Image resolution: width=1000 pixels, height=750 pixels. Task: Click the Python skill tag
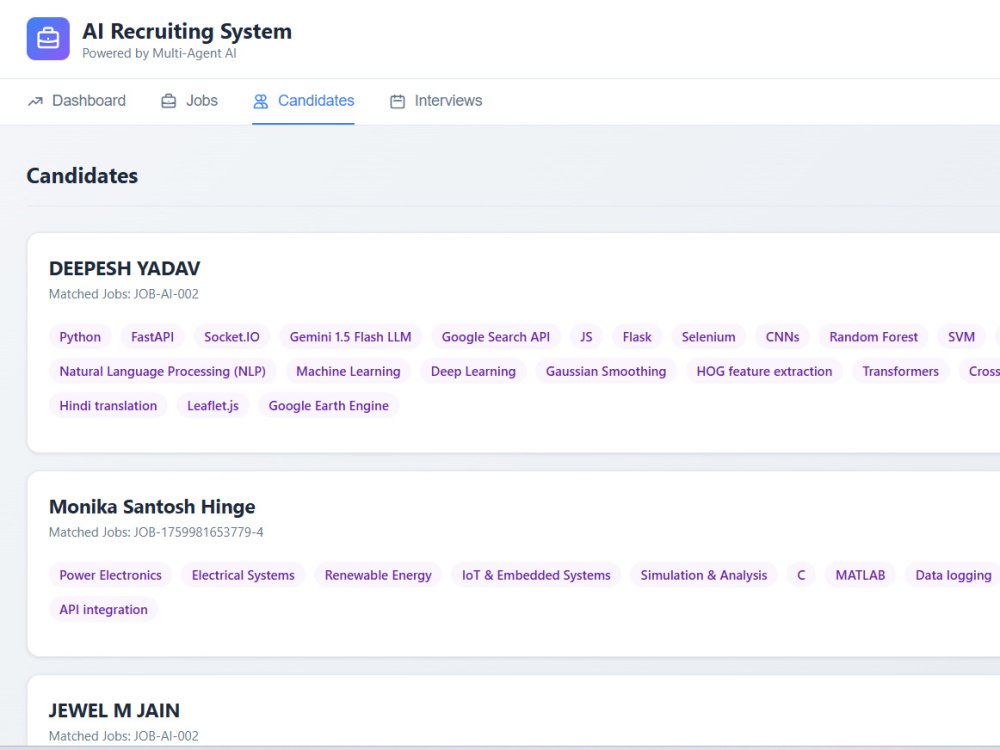pos(80,337)
